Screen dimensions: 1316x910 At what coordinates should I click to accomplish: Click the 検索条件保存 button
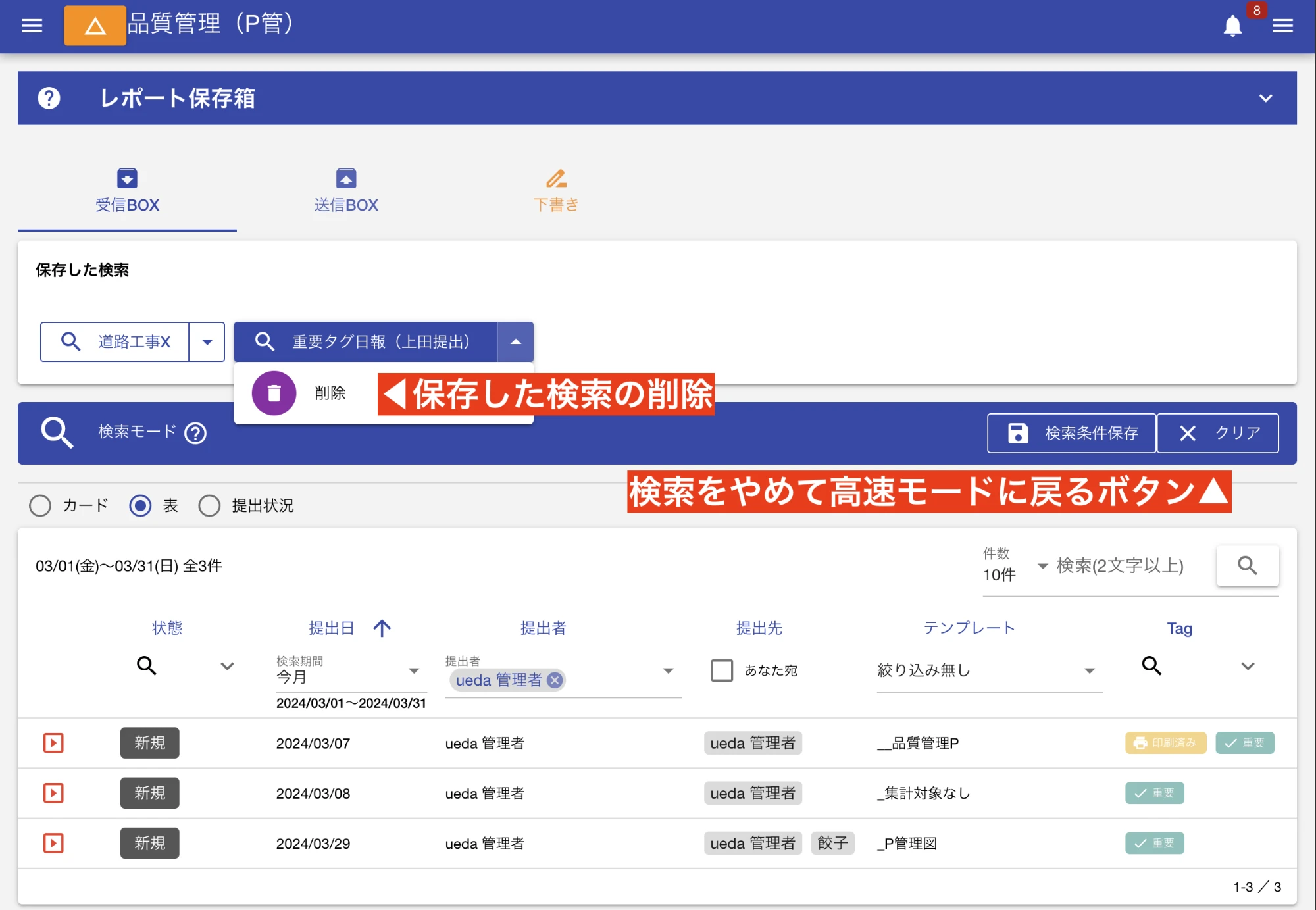(1071, 433)
